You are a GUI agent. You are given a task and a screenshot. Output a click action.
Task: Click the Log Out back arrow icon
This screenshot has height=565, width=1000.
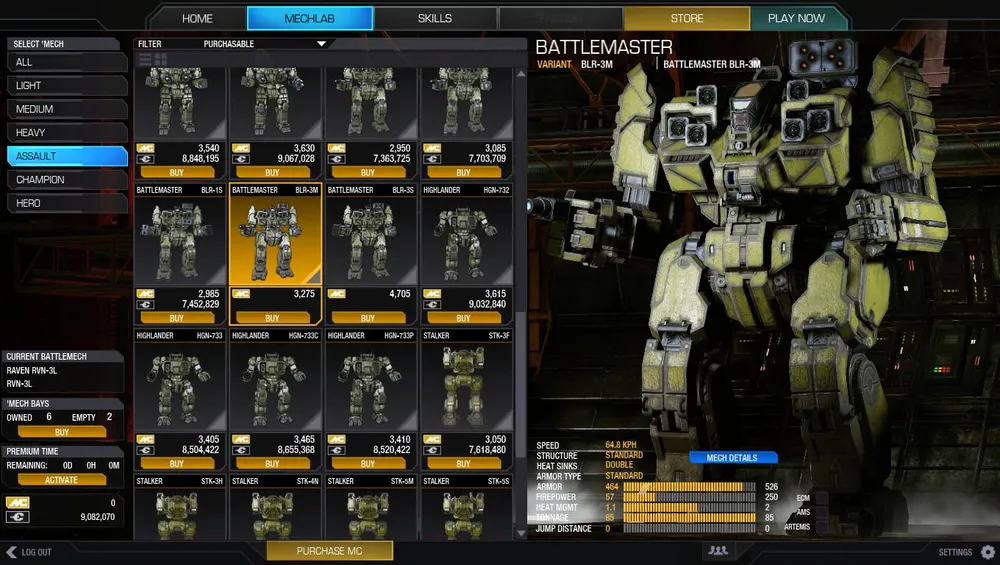(11, 552)
